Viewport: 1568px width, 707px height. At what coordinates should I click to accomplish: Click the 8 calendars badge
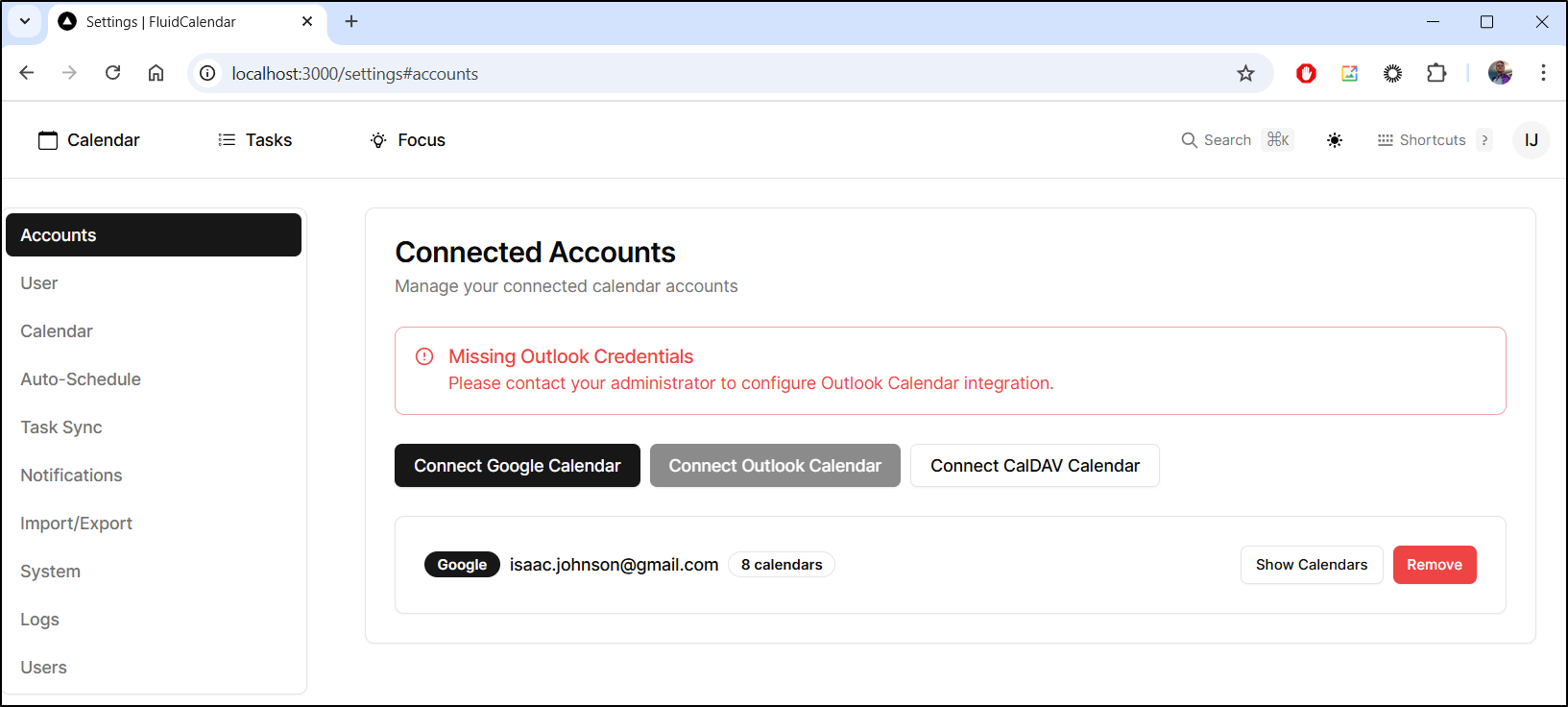pyautogui.click(x=782, y=565)
